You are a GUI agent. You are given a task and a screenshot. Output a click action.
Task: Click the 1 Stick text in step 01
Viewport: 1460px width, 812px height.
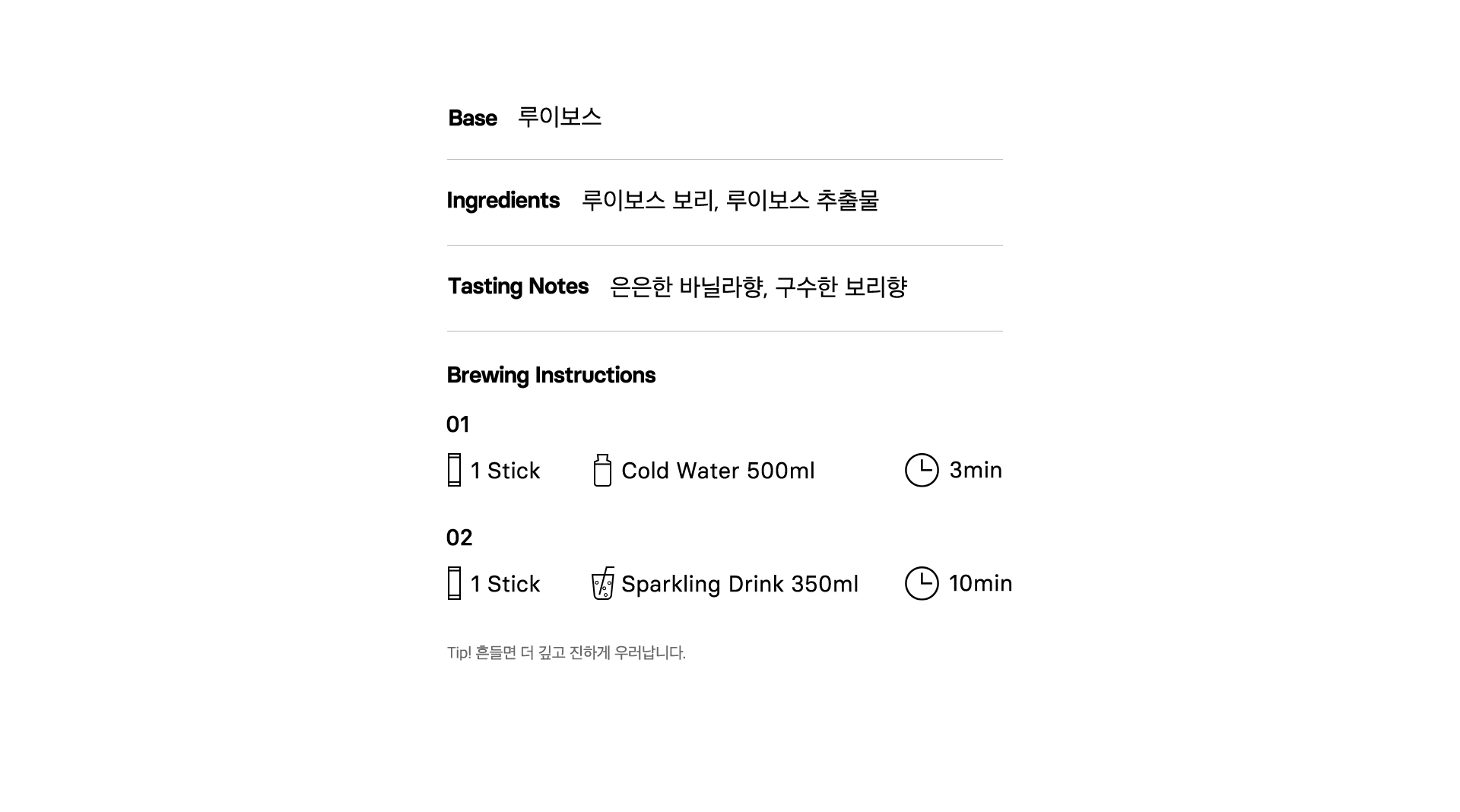point(505,471)
